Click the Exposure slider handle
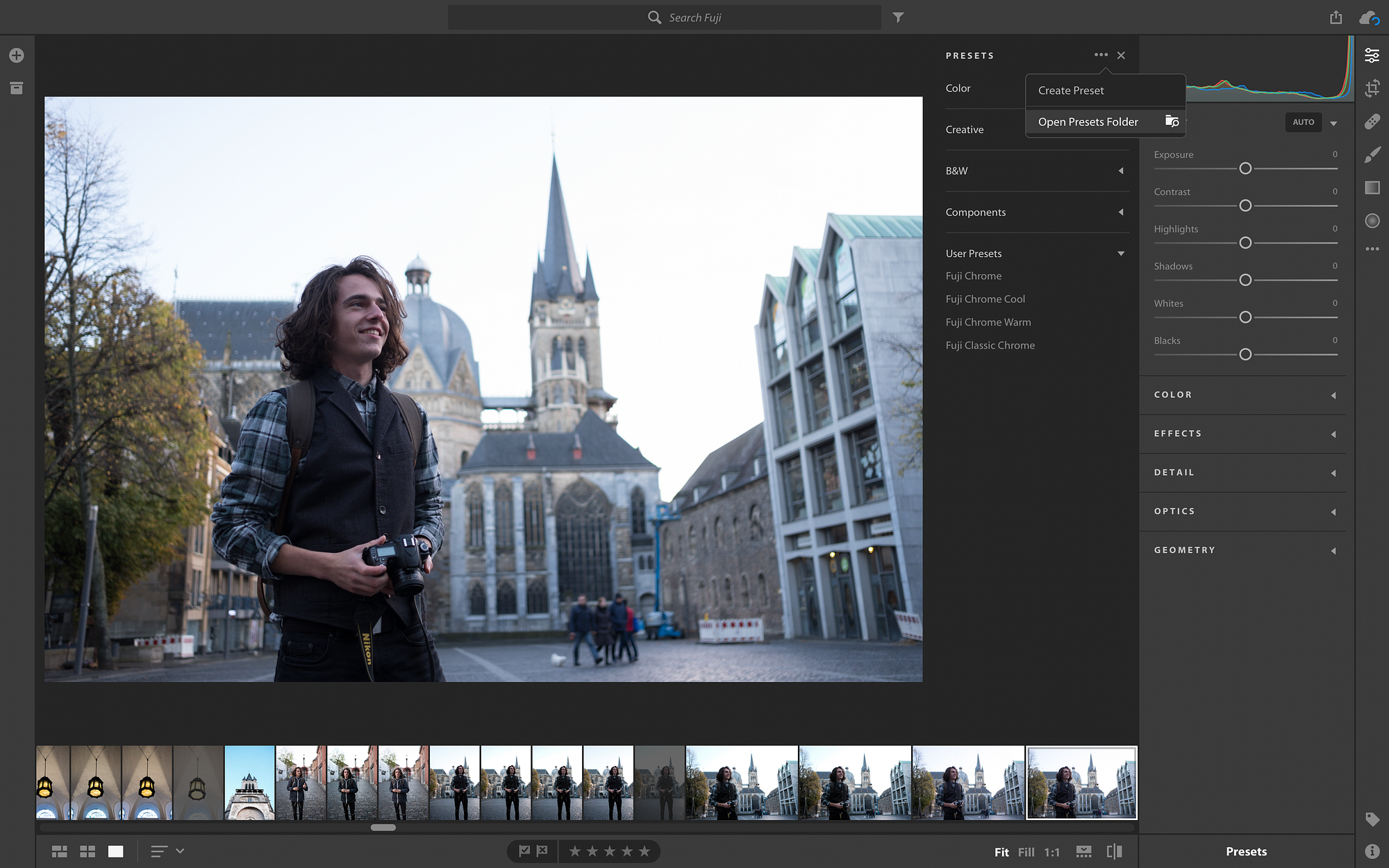 point(1245,169)
